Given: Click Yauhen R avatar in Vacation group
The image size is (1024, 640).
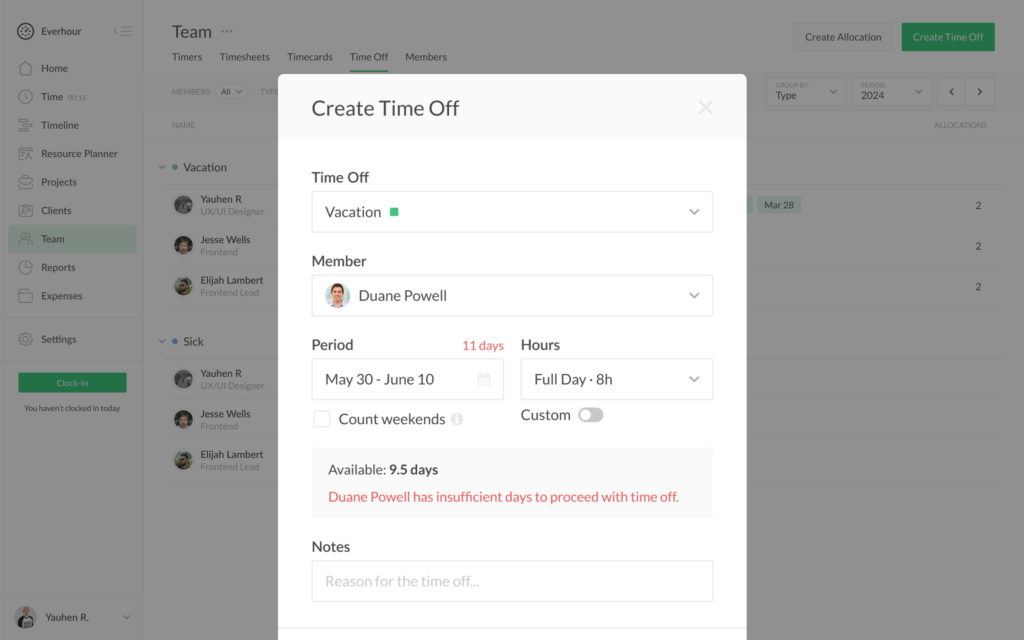Looking at the screenshot, I should (184, 205).
